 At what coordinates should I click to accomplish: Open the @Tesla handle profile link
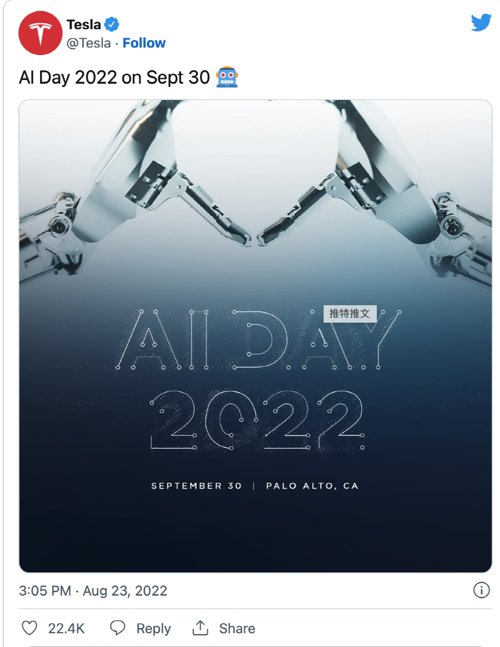tap(89, 43)
